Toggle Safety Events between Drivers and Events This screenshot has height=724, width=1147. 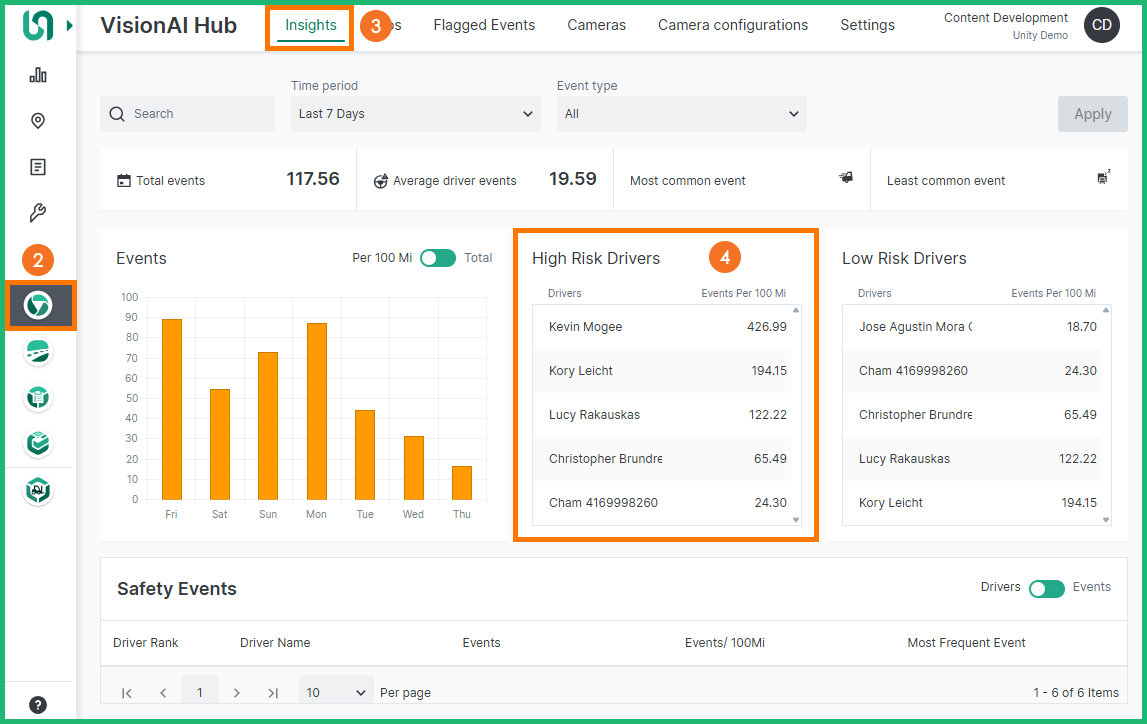(1046, 588)
